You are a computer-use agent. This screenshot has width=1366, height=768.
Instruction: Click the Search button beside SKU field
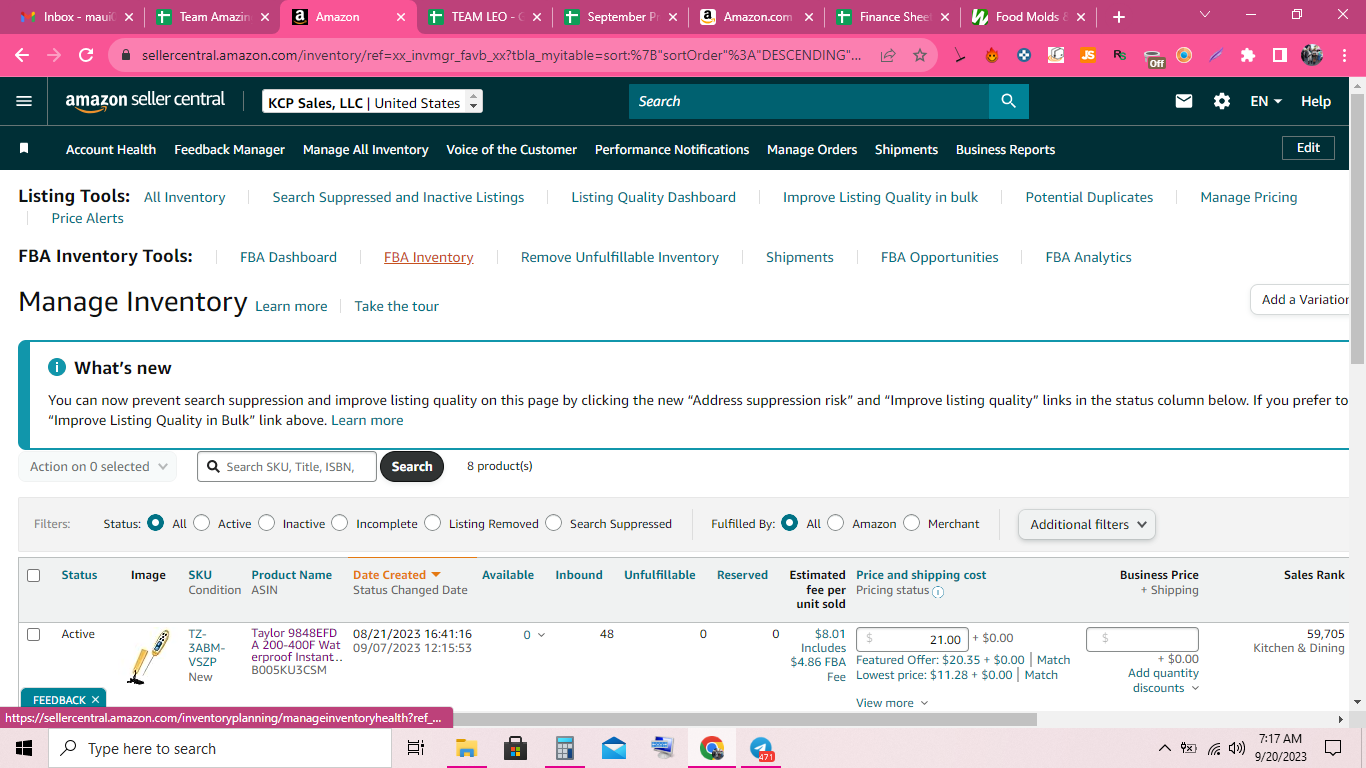pos(412,467)
